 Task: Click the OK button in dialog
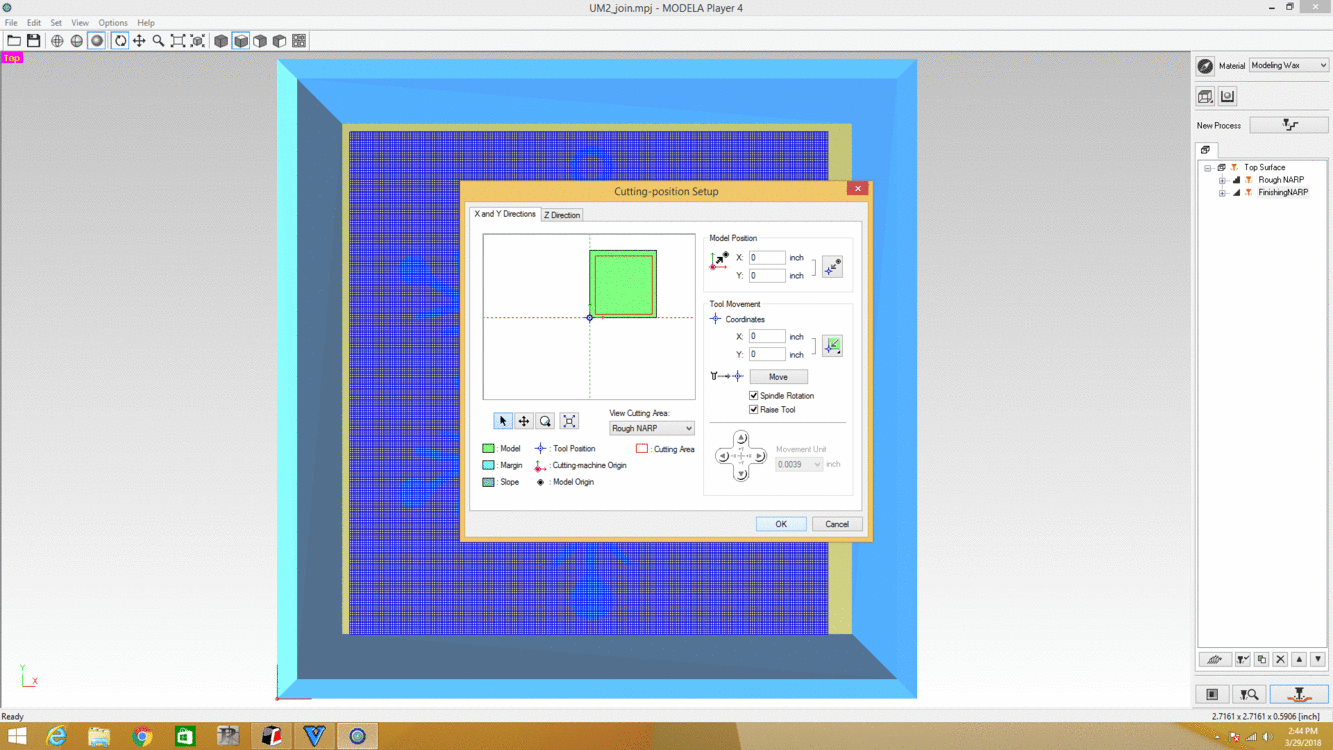[x=781, y=524]
